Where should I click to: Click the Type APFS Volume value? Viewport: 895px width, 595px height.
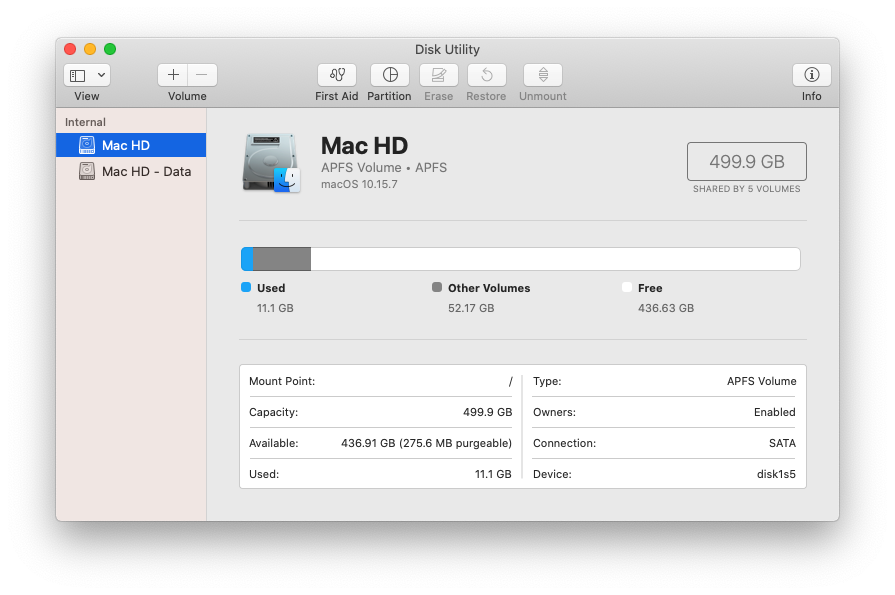(761, 381)
